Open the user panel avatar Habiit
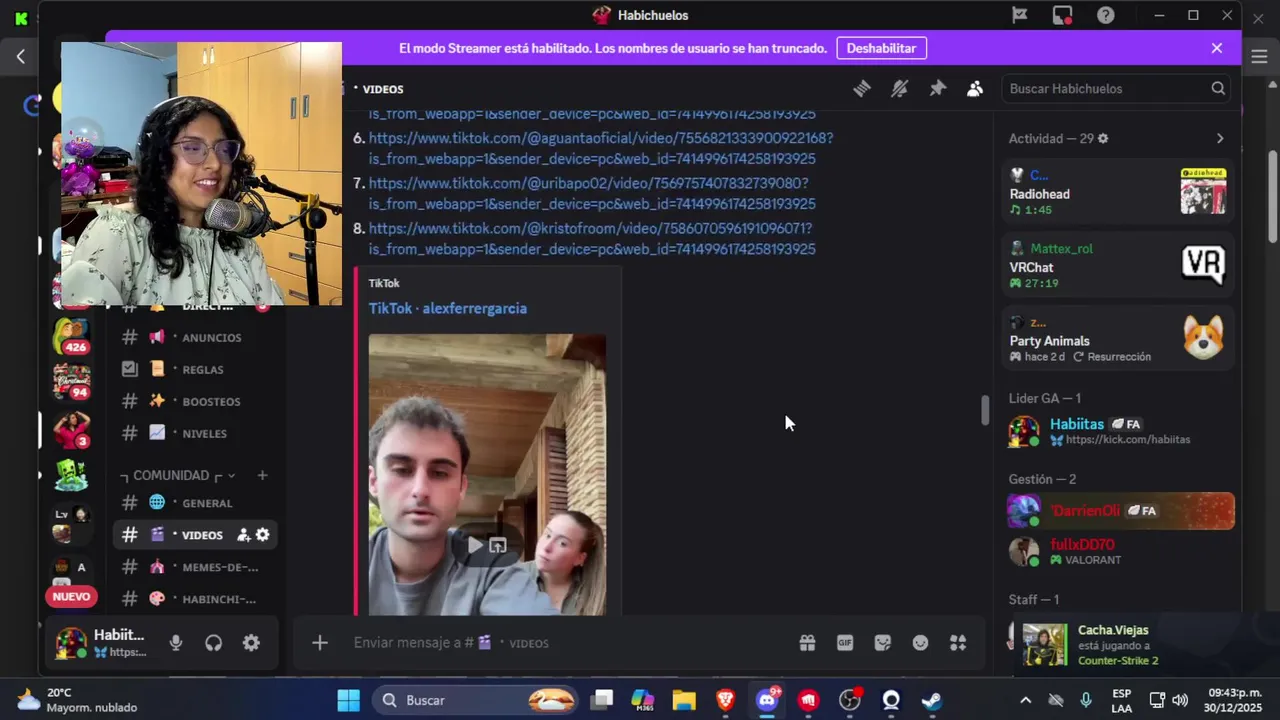Screen dimensions: 1280x720 tap(71, 643)
